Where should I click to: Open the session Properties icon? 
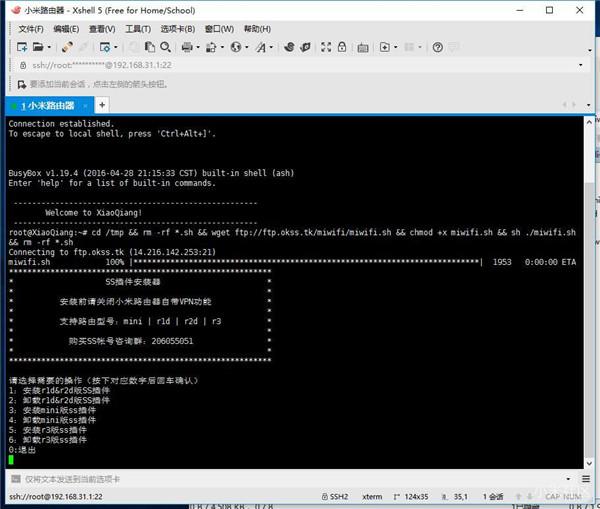pyautogui.click(x=104, y=47)
